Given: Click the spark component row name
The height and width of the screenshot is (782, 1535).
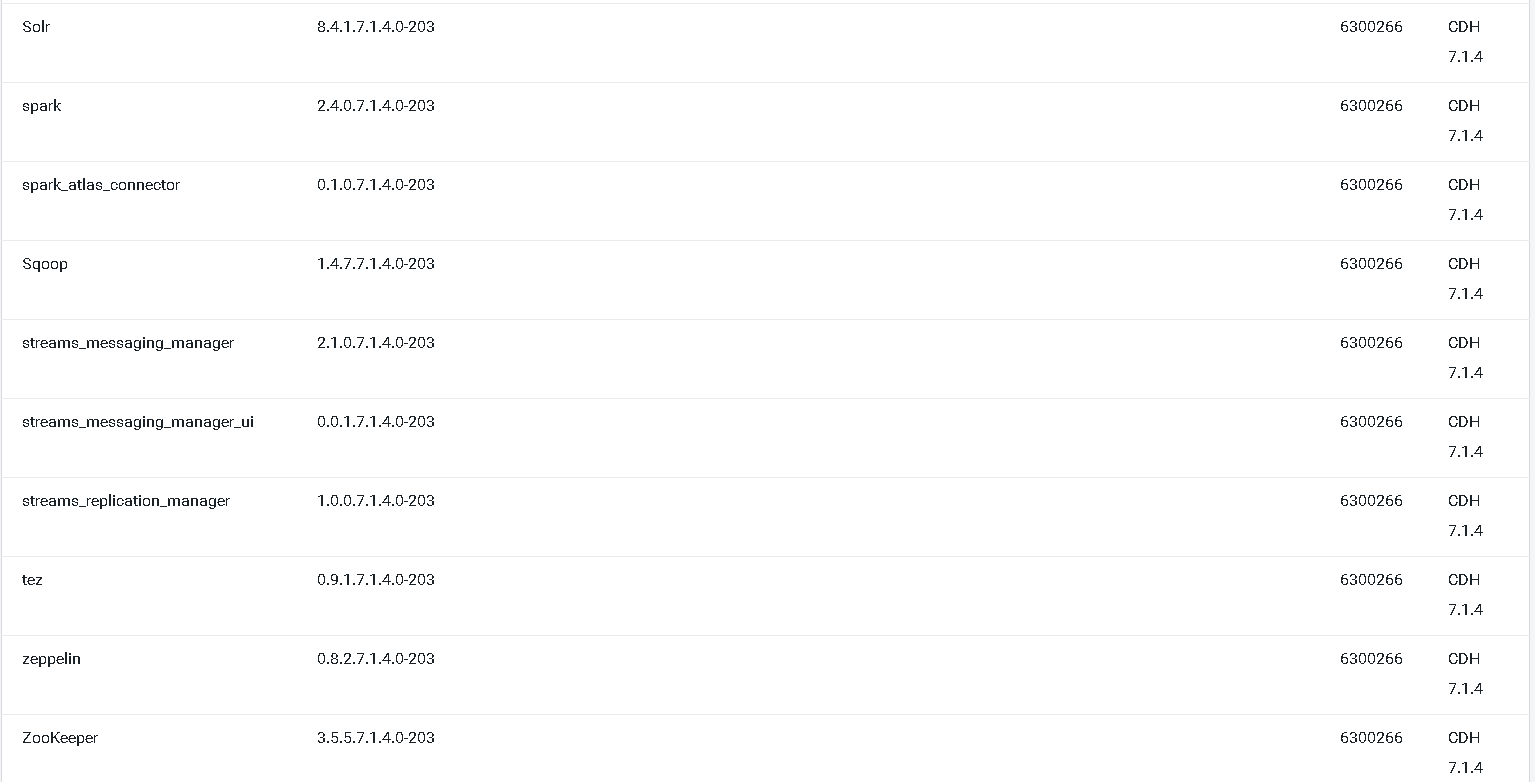Looking at the screenshot, I should (x=41, y=106).
